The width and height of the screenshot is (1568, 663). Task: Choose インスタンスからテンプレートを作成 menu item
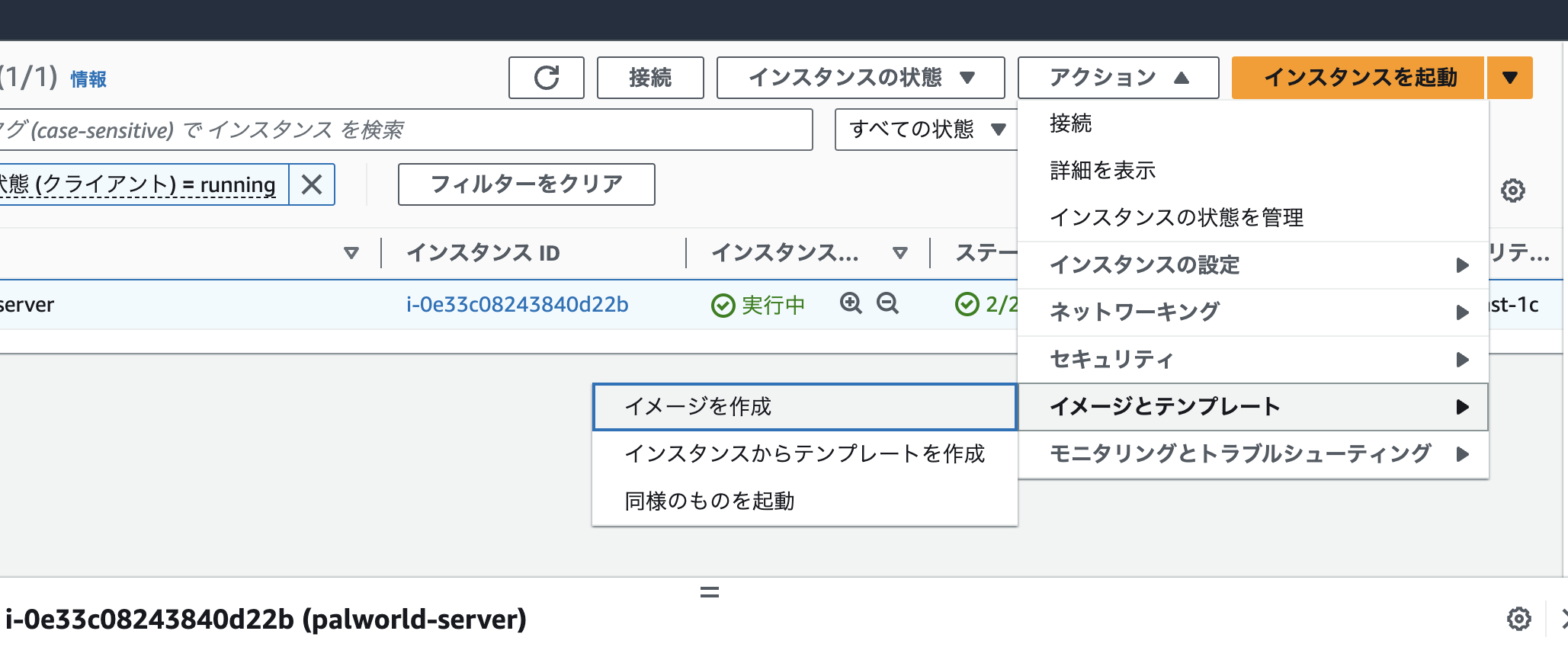click(x=804, y=454)
